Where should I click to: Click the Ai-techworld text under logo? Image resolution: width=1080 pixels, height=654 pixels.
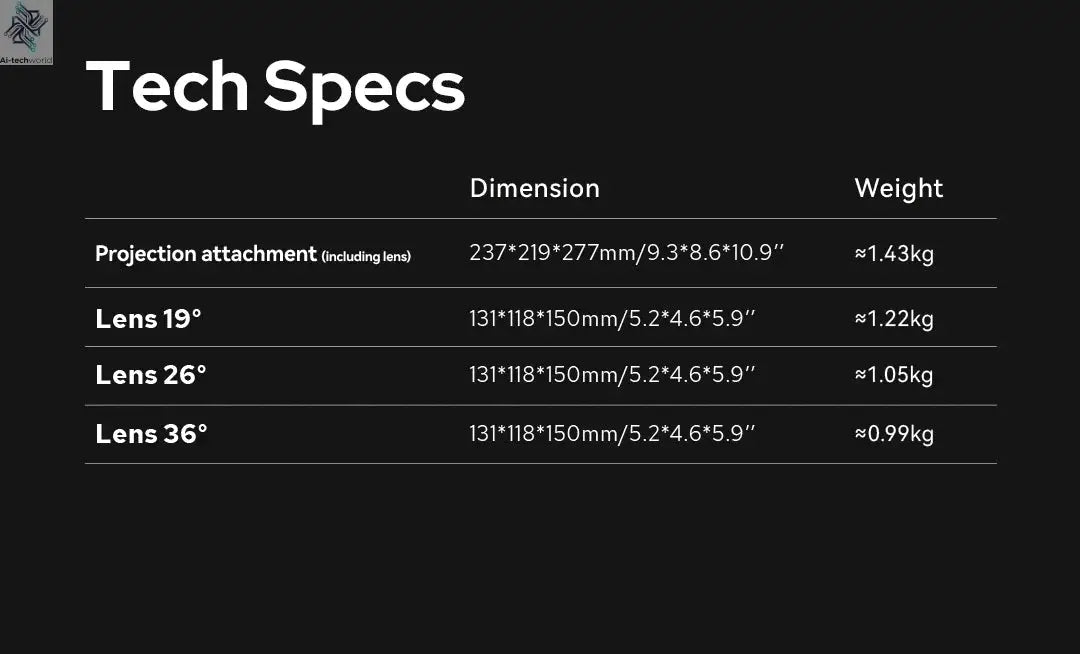[27, 60]
